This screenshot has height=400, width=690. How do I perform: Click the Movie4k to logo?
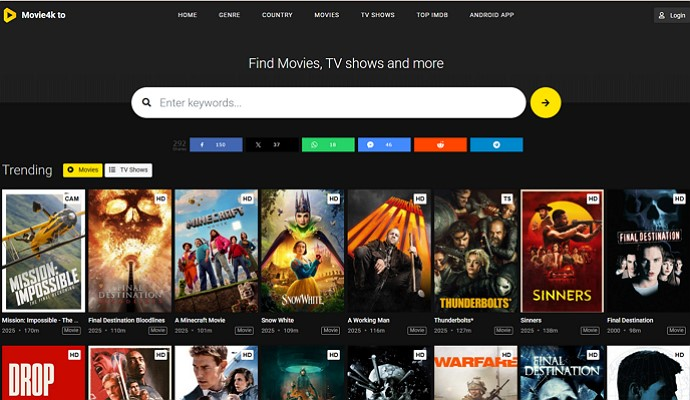(35, 15)
